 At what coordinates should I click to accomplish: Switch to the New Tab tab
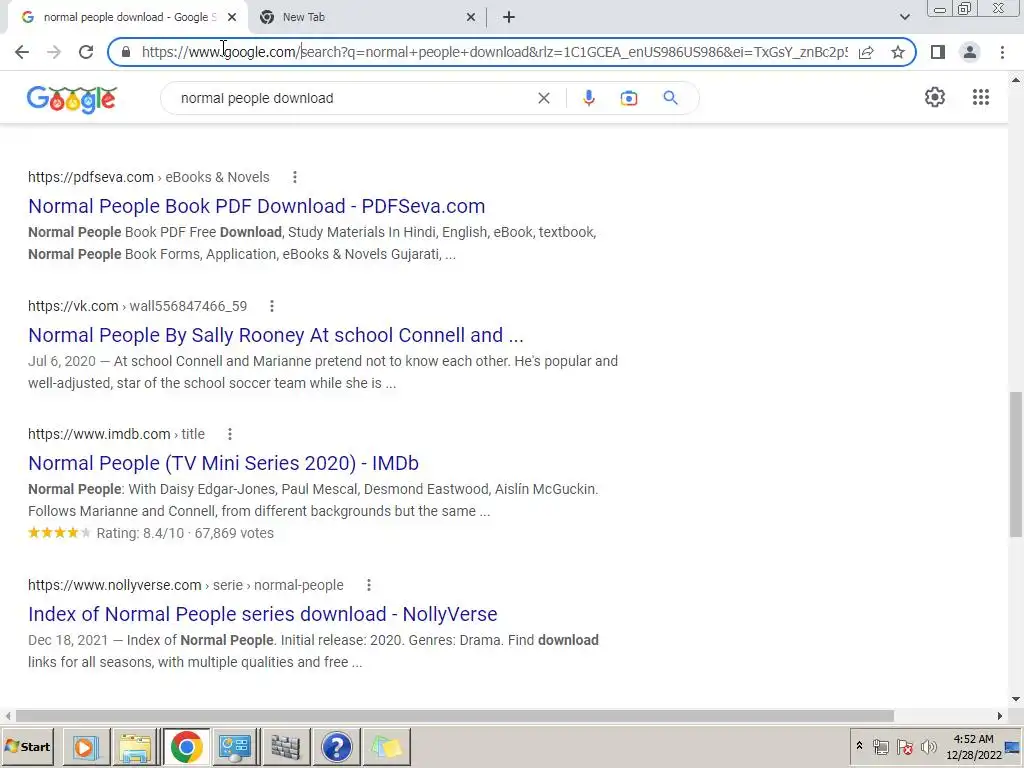[x=368, y=18]
